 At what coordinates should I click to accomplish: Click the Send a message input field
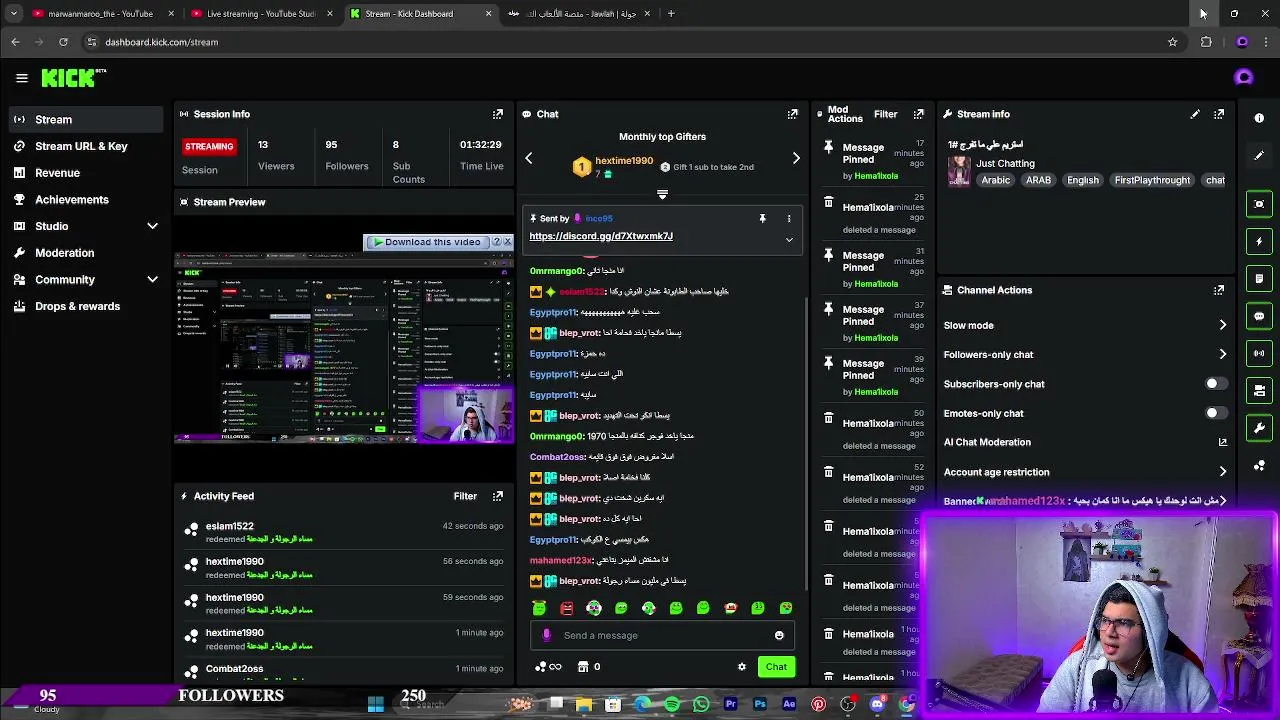pyautogui.click(x=662, y=635)
